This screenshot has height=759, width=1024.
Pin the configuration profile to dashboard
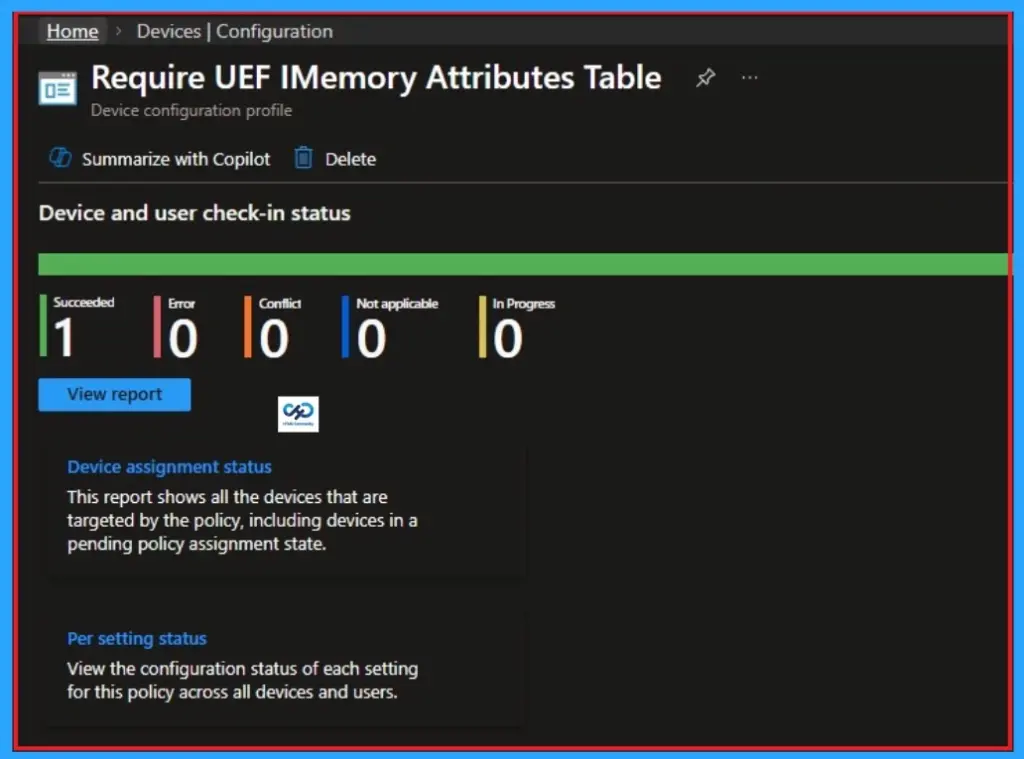point(705,77)
